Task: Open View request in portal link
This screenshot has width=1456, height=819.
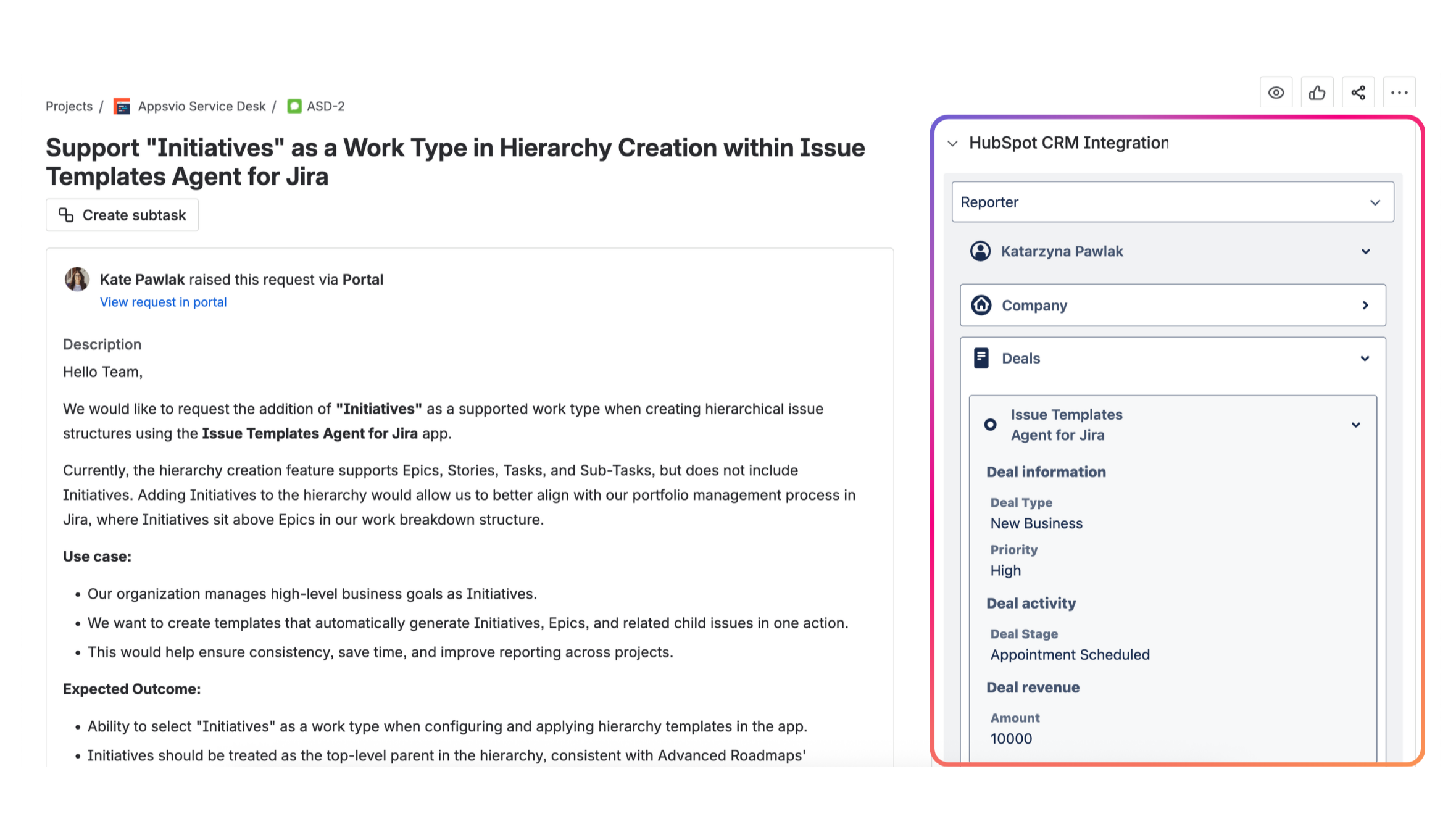Action: [x=163, y=302]
